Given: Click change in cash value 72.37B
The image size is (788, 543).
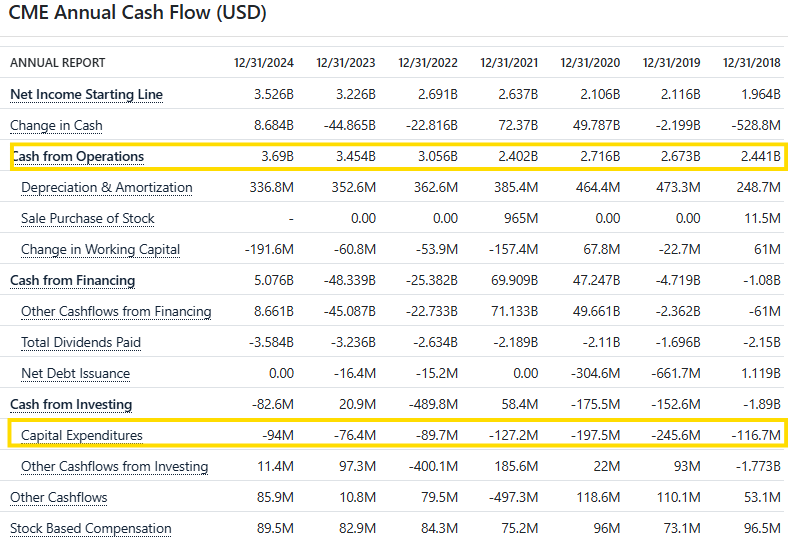Looking at the screenshot, I should [518, 126].
